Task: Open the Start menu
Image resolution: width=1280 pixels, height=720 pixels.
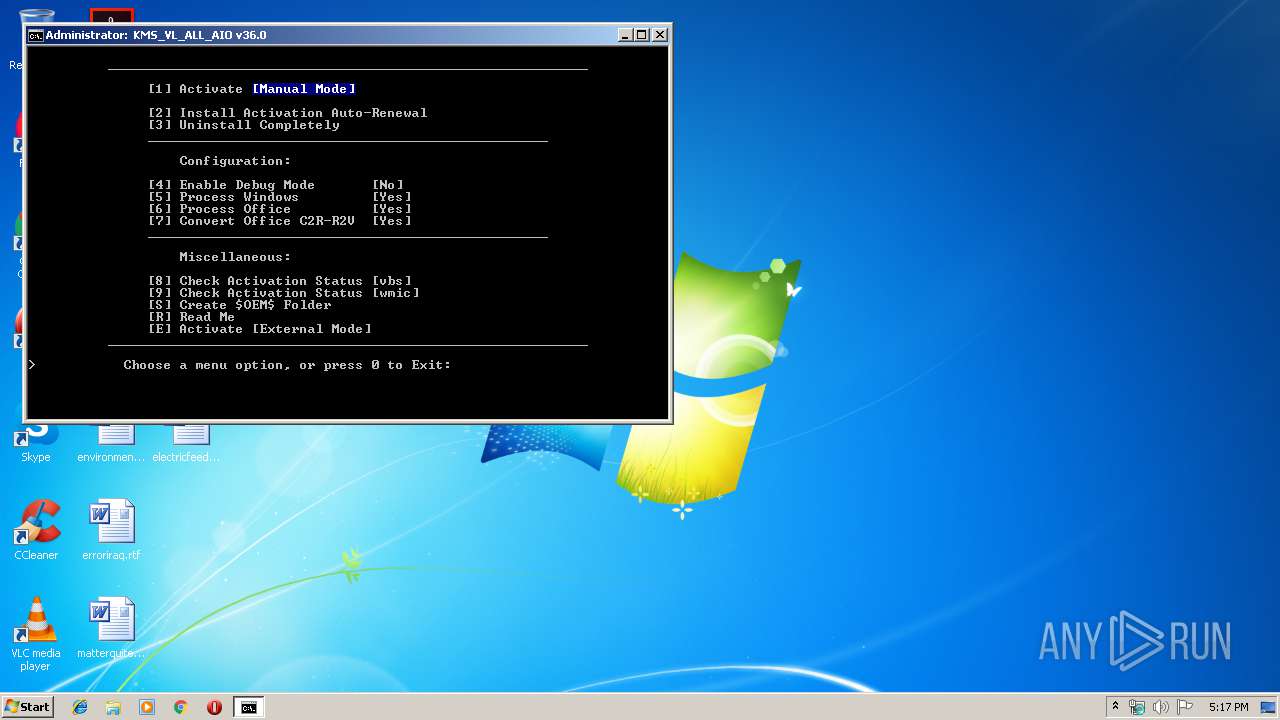Action: (x=27, y=707)
